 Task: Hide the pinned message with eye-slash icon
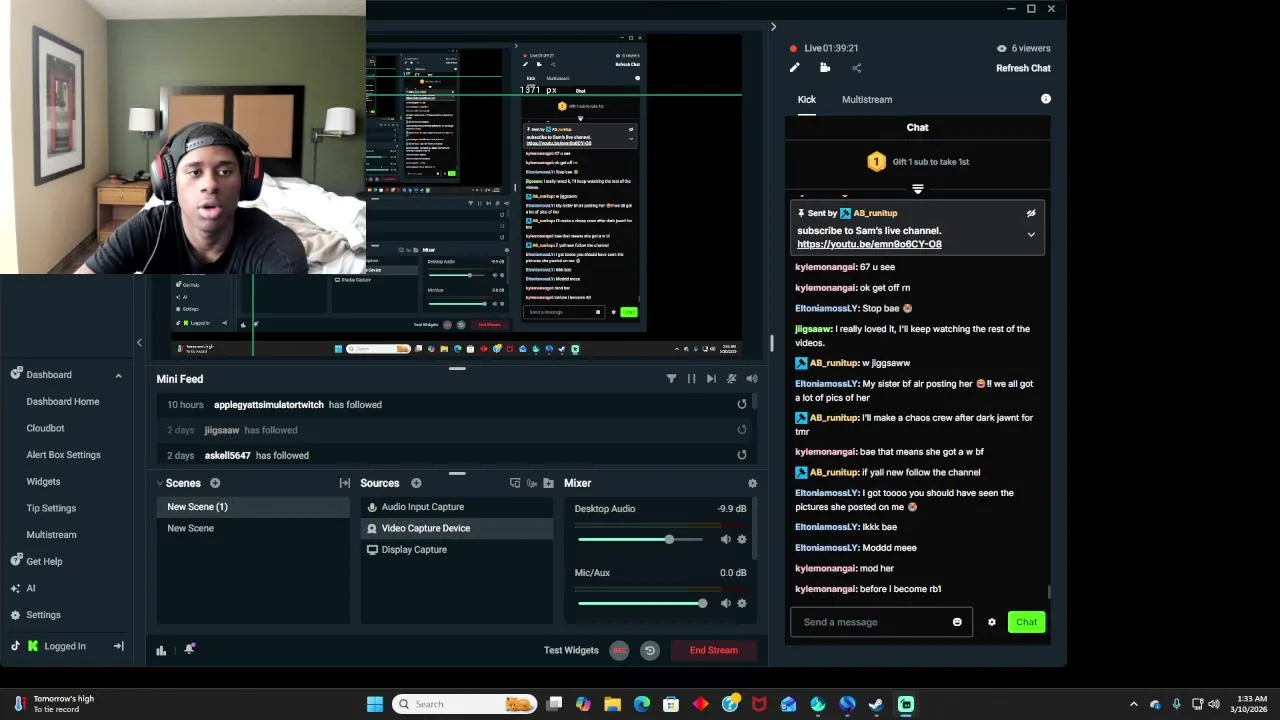[1031, 213]
